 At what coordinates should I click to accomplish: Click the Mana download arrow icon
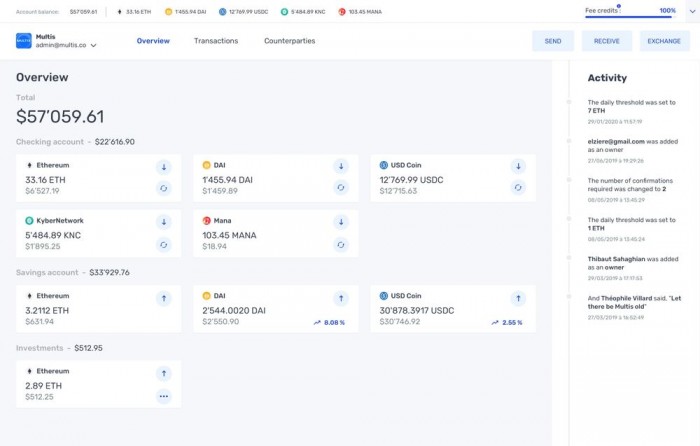(341, 222)
